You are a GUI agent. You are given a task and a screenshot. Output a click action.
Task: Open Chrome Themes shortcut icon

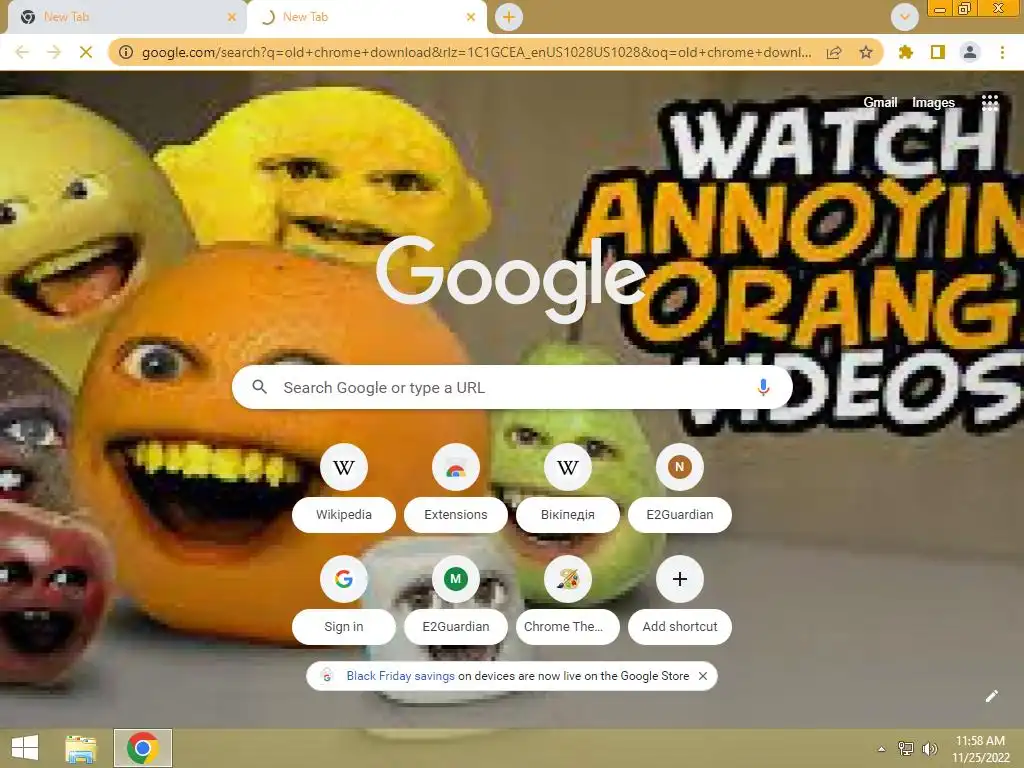tap(568, 579)
